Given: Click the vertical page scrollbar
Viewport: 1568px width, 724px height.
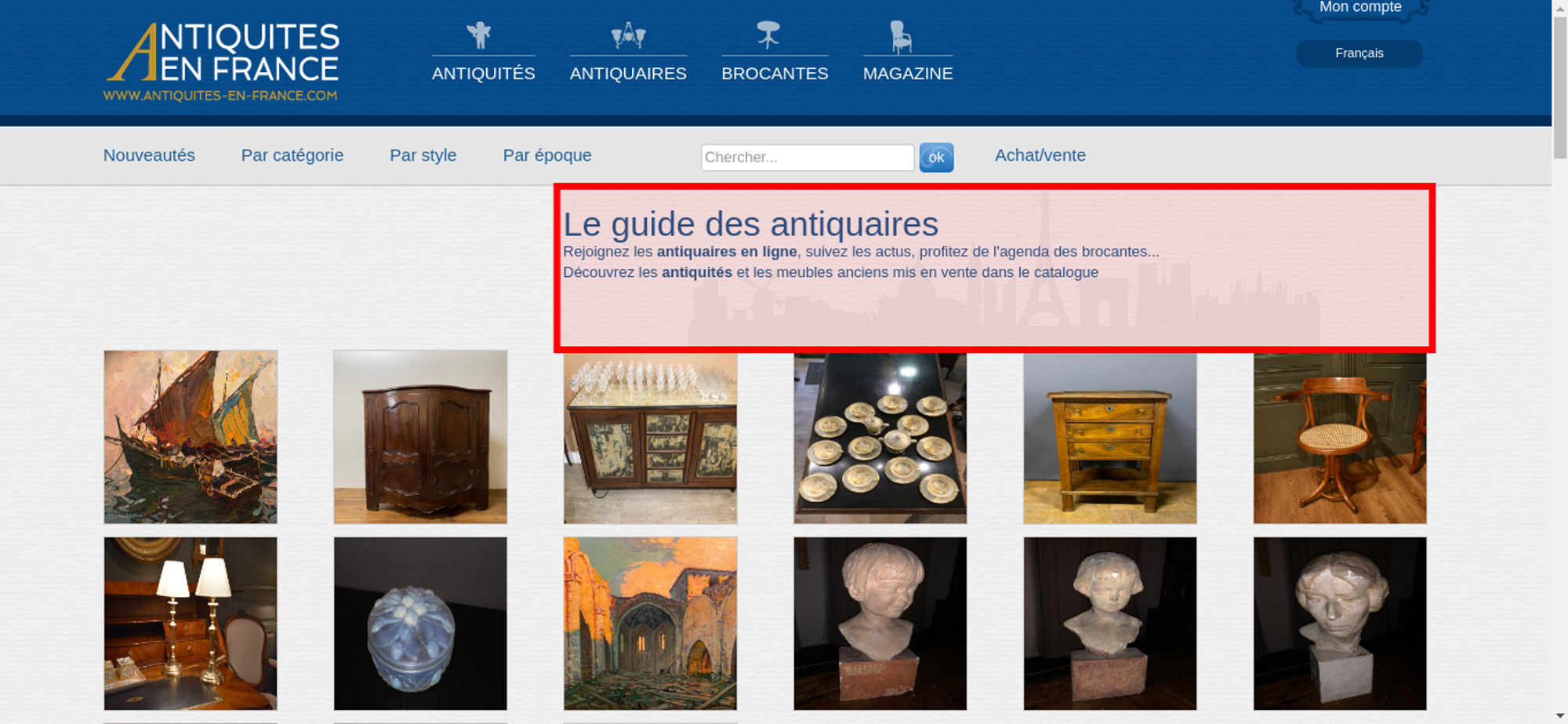Looking at the screenshot, I should [x=1560, y=362].
